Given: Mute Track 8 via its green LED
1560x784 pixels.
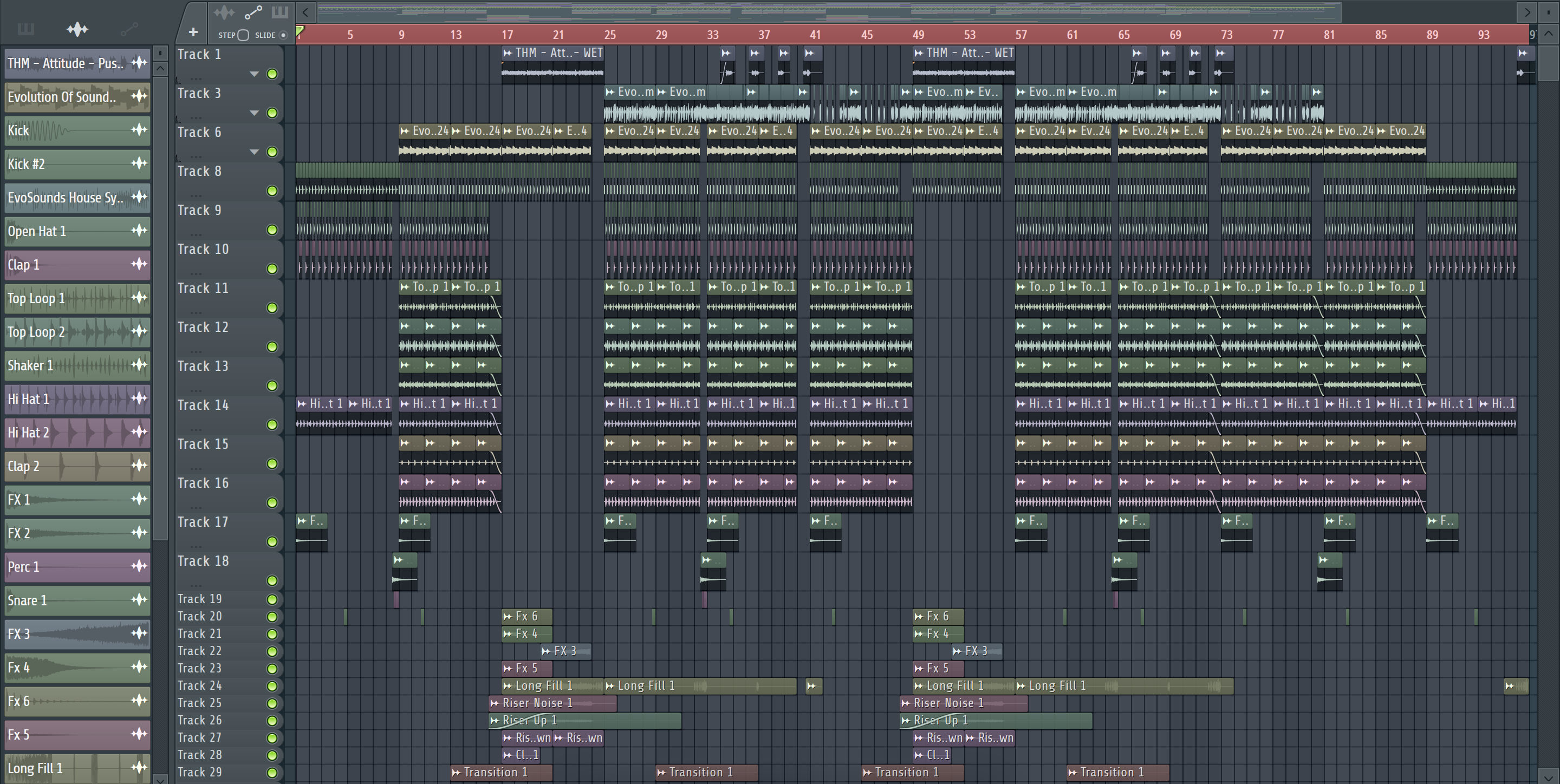Looking at the screenshot, I should [272, 191].
